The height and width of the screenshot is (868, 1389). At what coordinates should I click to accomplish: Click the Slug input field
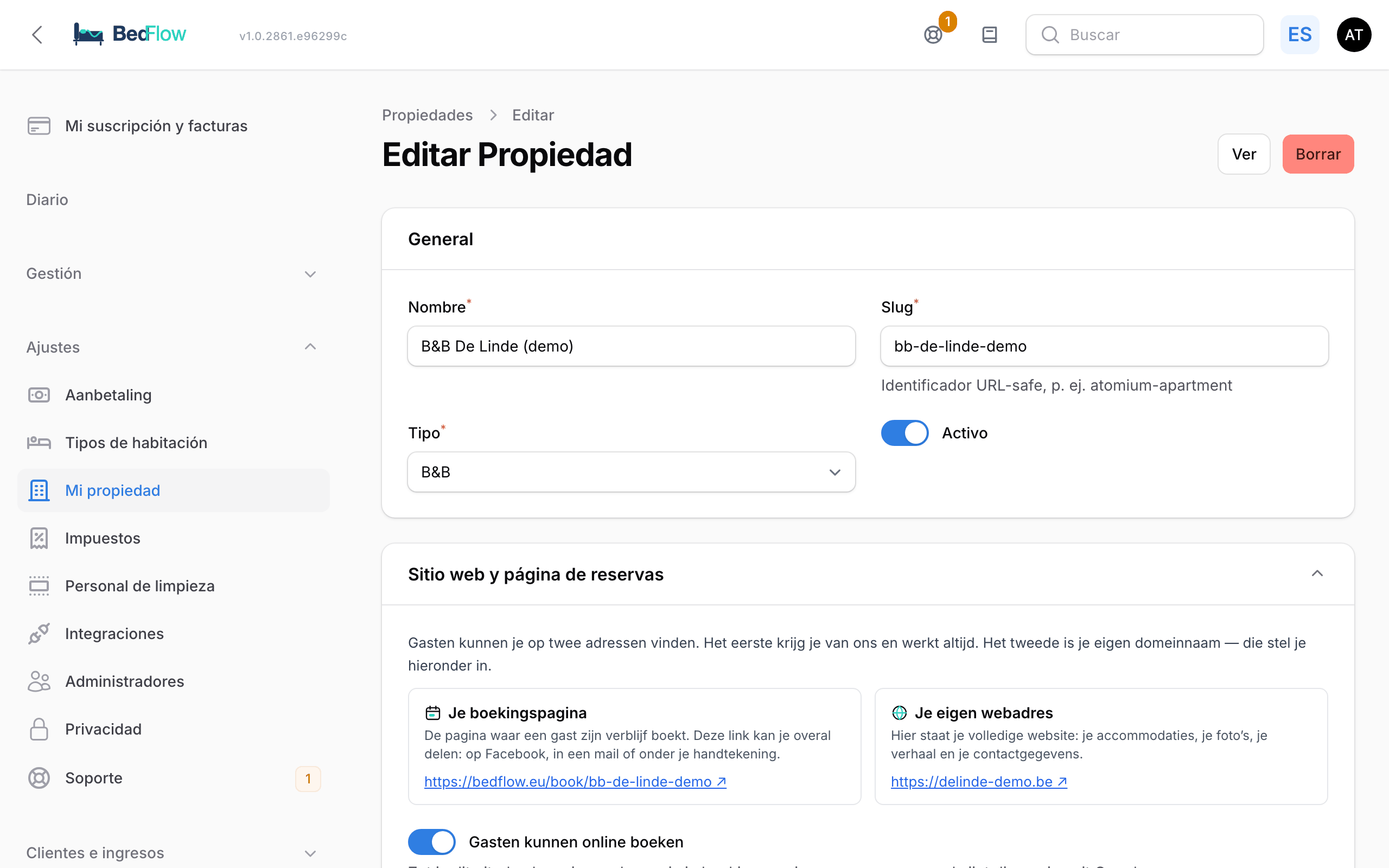tap(1104, 346)
